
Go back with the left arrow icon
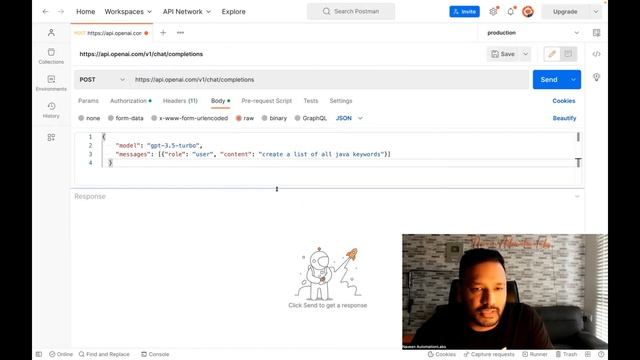pyautogui.click(x=45, y=11)
